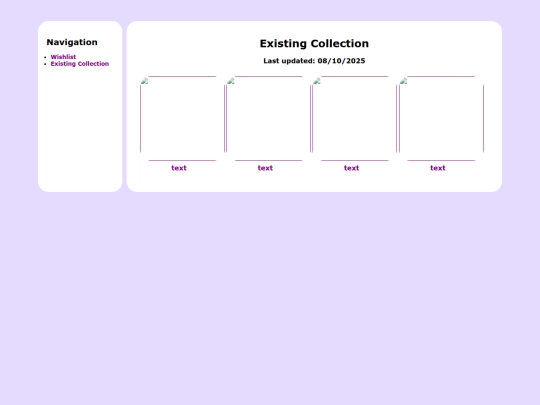Open the "text" link under the third thumbnail
Viewport: 540px width, 405px height.
[351, 168]
